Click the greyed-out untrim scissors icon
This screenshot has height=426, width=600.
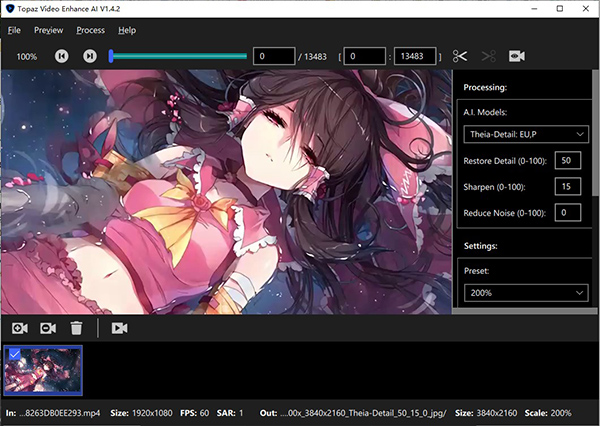tap(489, 56)
